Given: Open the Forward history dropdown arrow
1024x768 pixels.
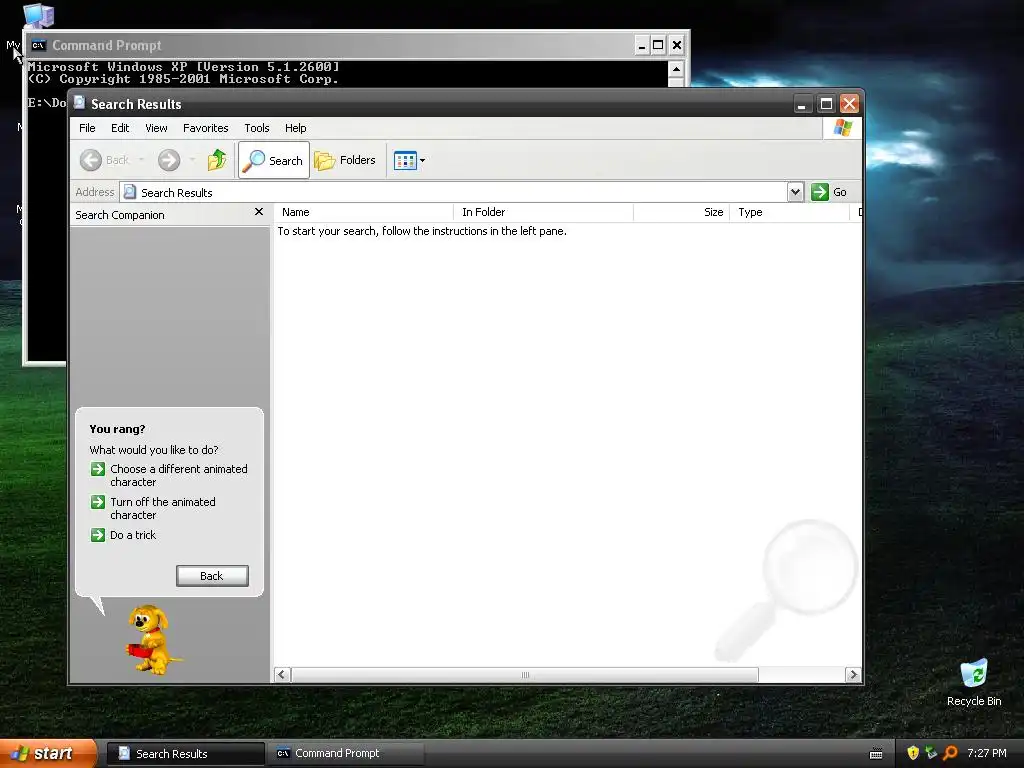Looking at the screenshot, I should point(192,160).
